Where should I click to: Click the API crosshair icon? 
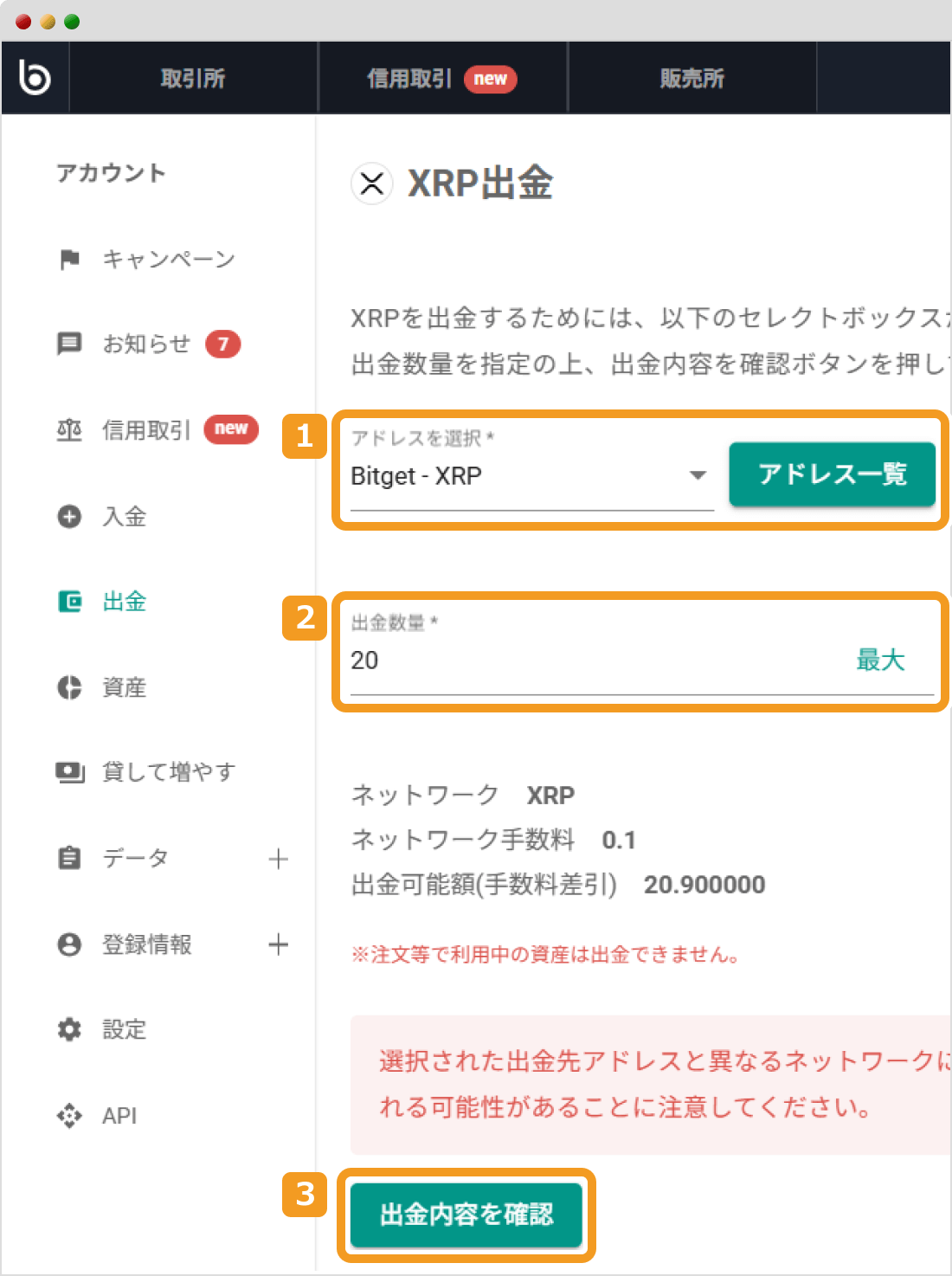click(x=70, y=1116)
